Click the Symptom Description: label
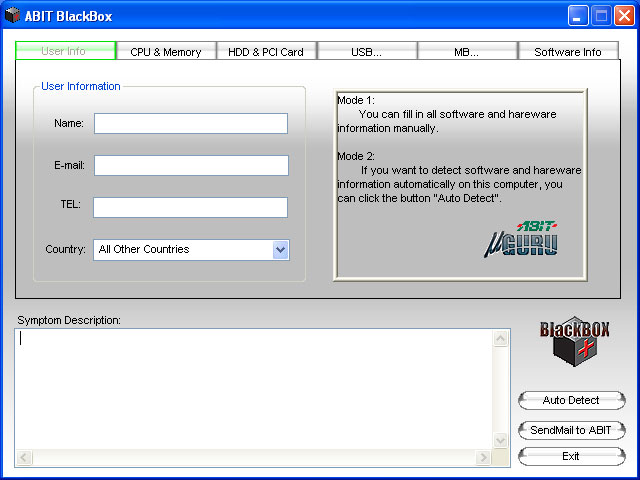 click(69, 320)
